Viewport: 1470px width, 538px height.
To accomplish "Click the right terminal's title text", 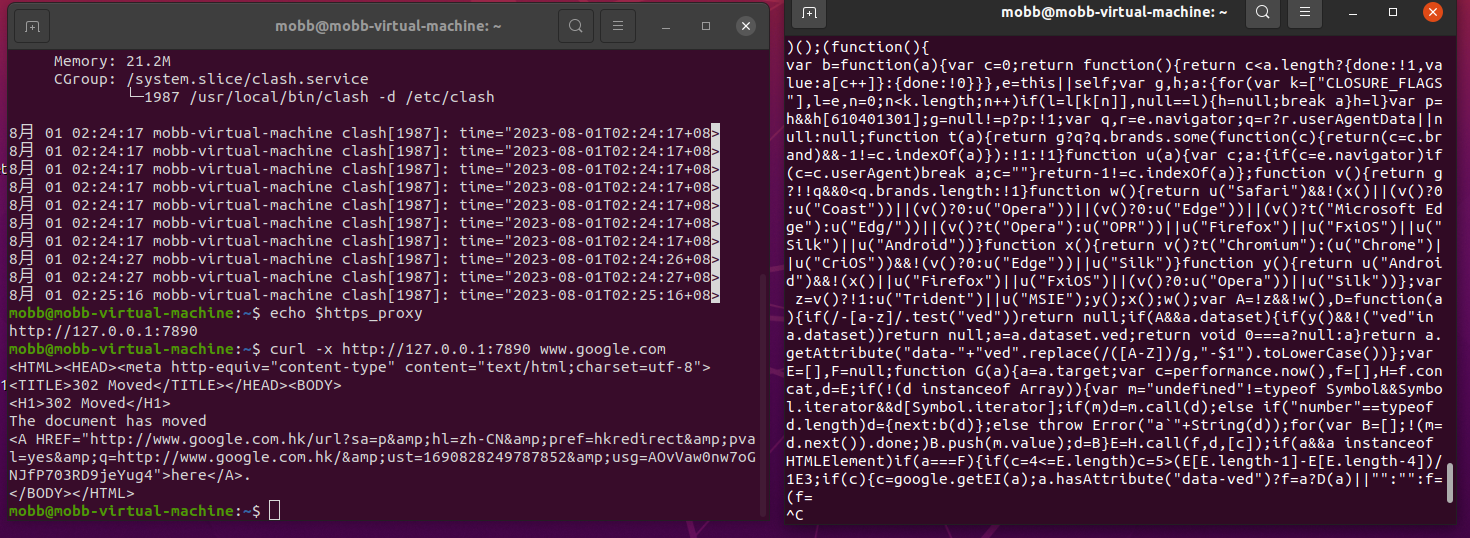I will pos(1123,12).
